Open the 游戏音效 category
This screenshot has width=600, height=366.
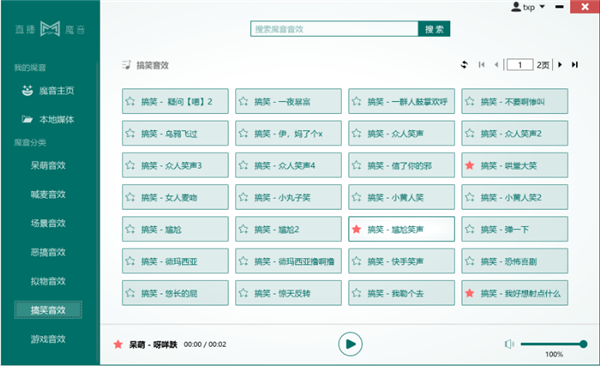(x=48, y=339)
